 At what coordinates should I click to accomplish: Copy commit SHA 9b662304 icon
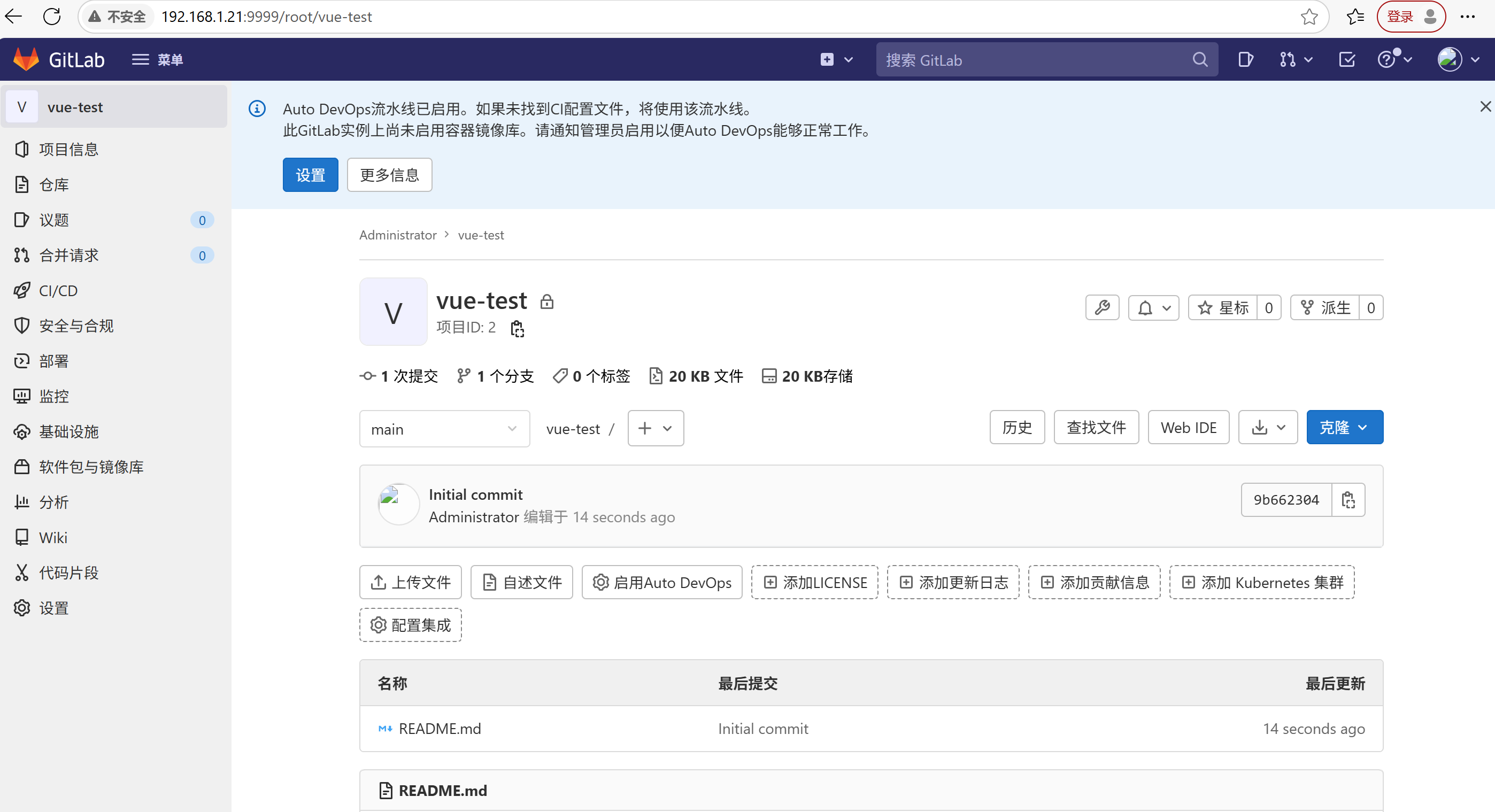pyautogui.click(x=1348, y=500)
